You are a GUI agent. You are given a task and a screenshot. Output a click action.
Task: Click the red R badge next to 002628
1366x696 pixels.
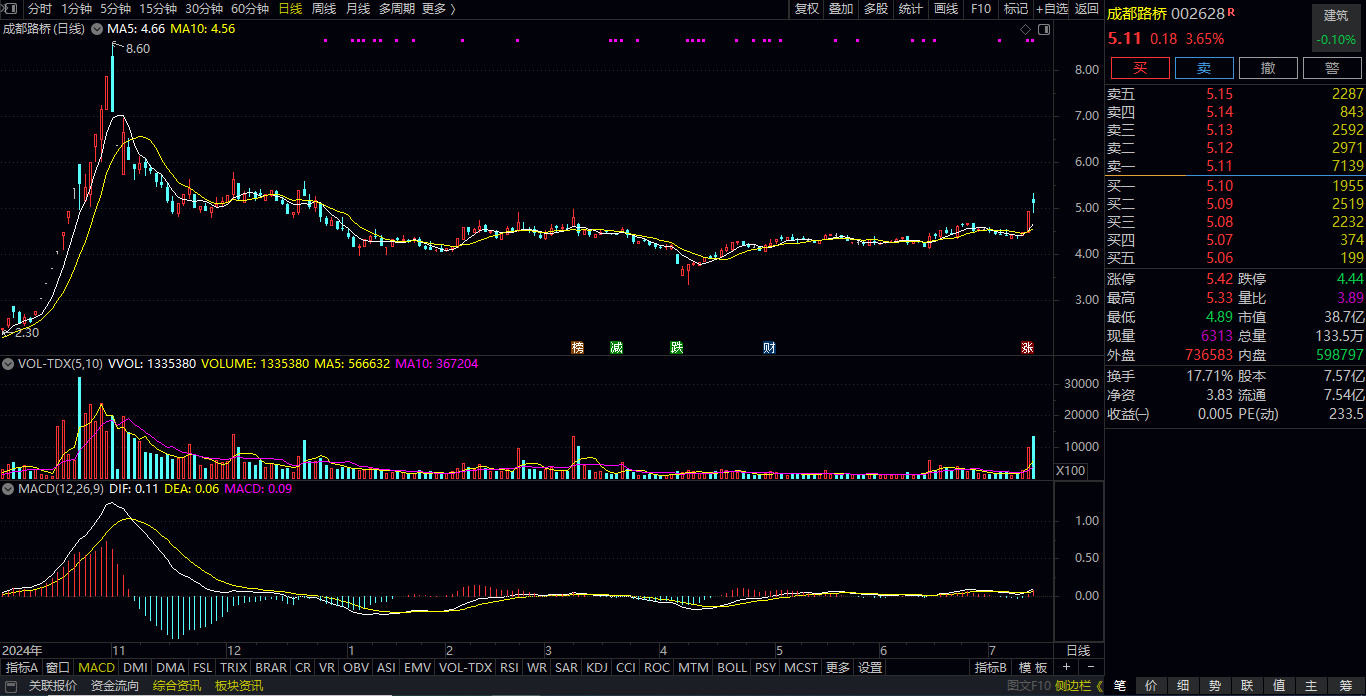tap(1231, 12)
